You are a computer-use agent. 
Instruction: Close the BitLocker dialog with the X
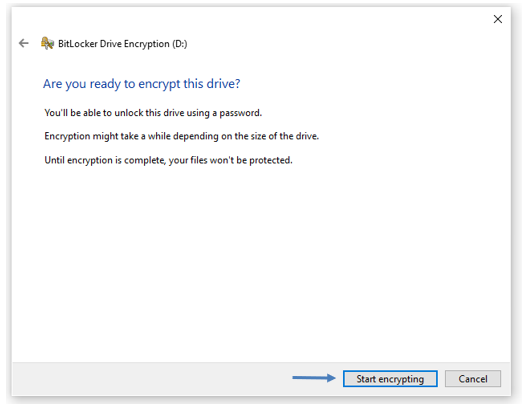(x=497, y=19)
